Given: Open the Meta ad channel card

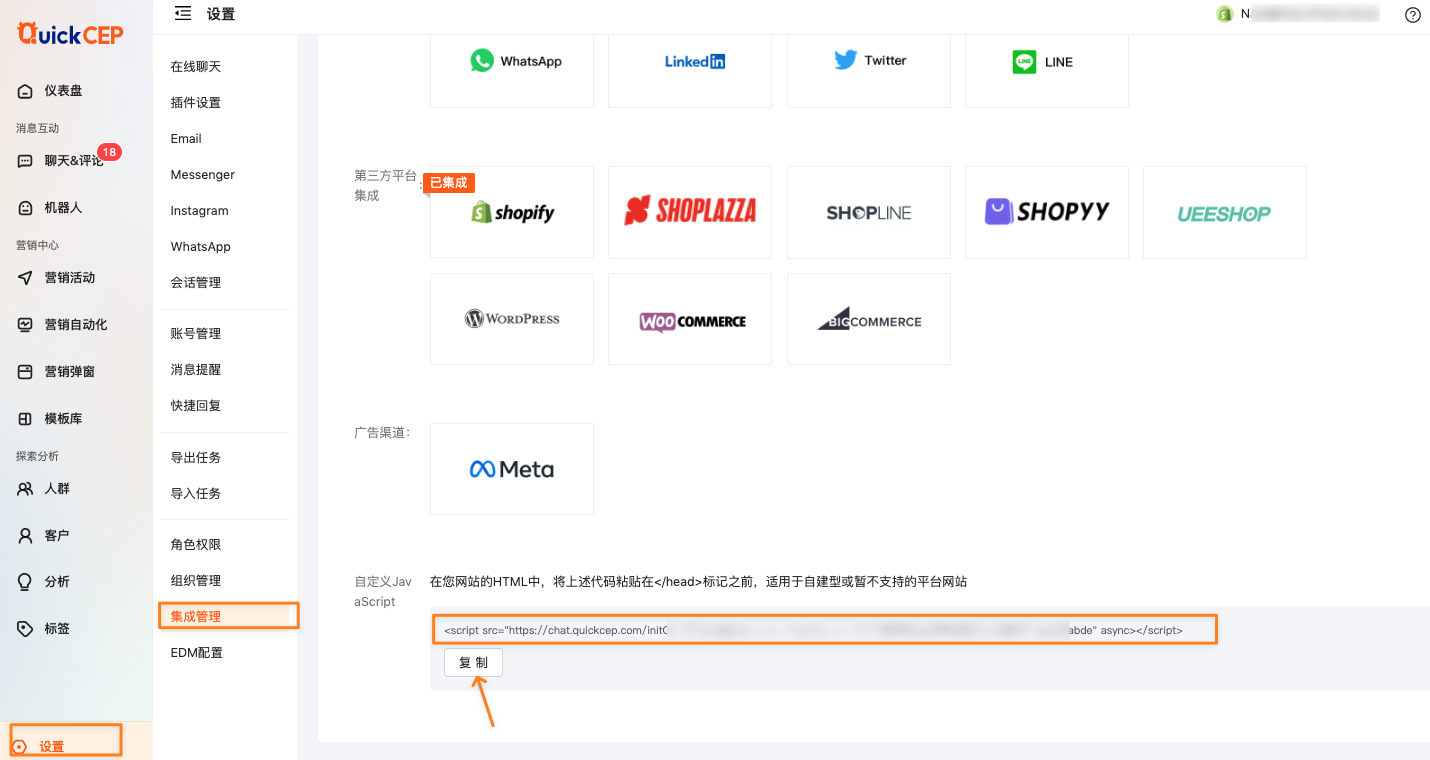Looking at the screenshot, I should pyautogui.click(x=512, y=469).
